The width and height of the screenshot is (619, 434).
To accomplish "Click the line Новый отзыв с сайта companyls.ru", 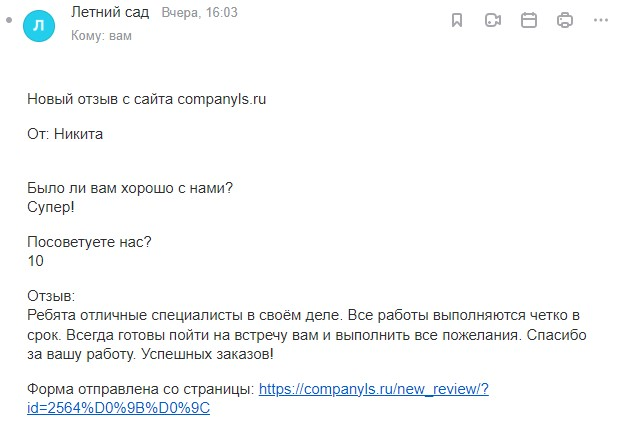I will (146, 99).
